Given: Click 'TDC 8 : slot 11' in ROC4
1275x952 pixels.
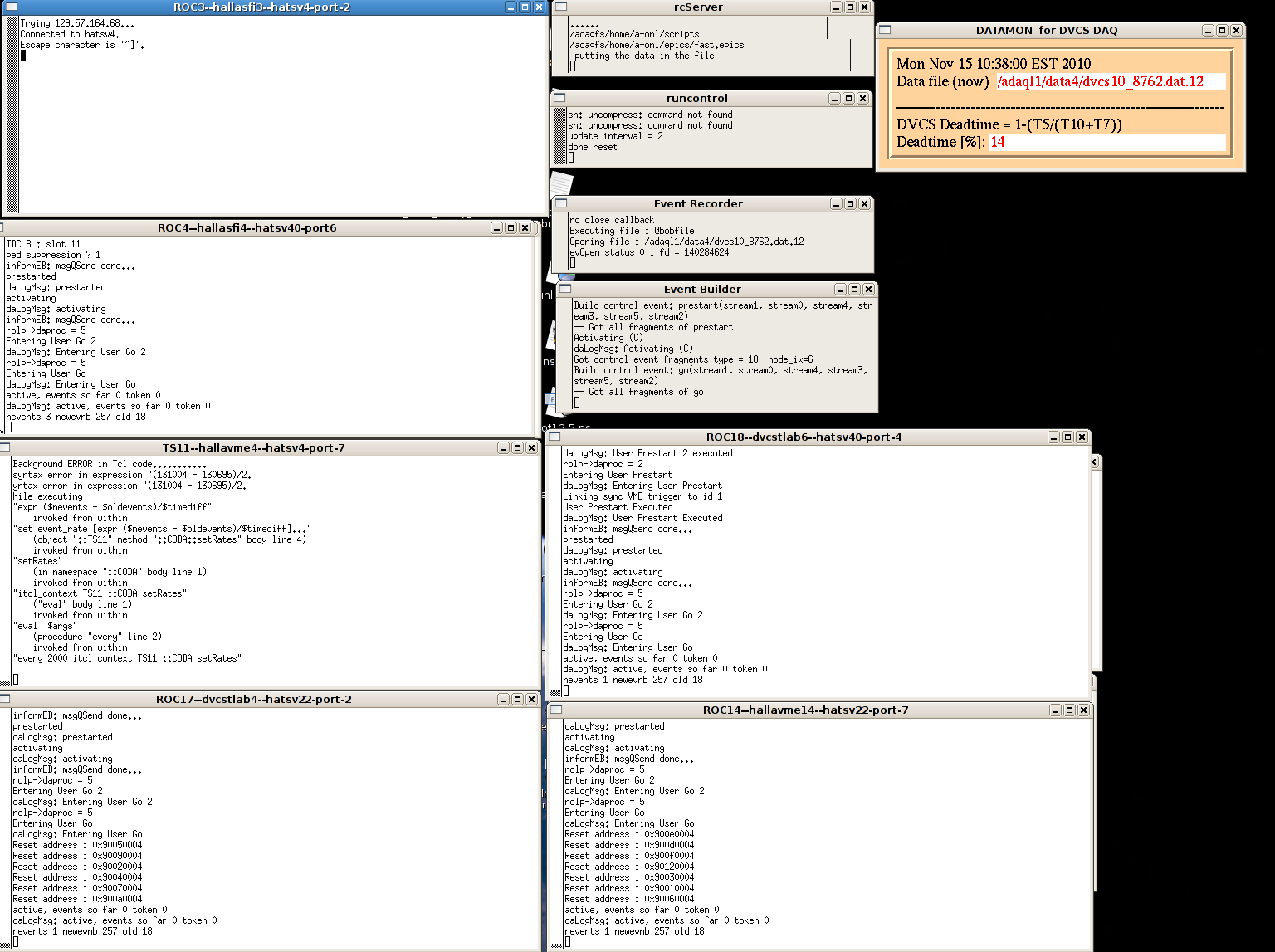Looking at the screenshot, I should 43,244.
